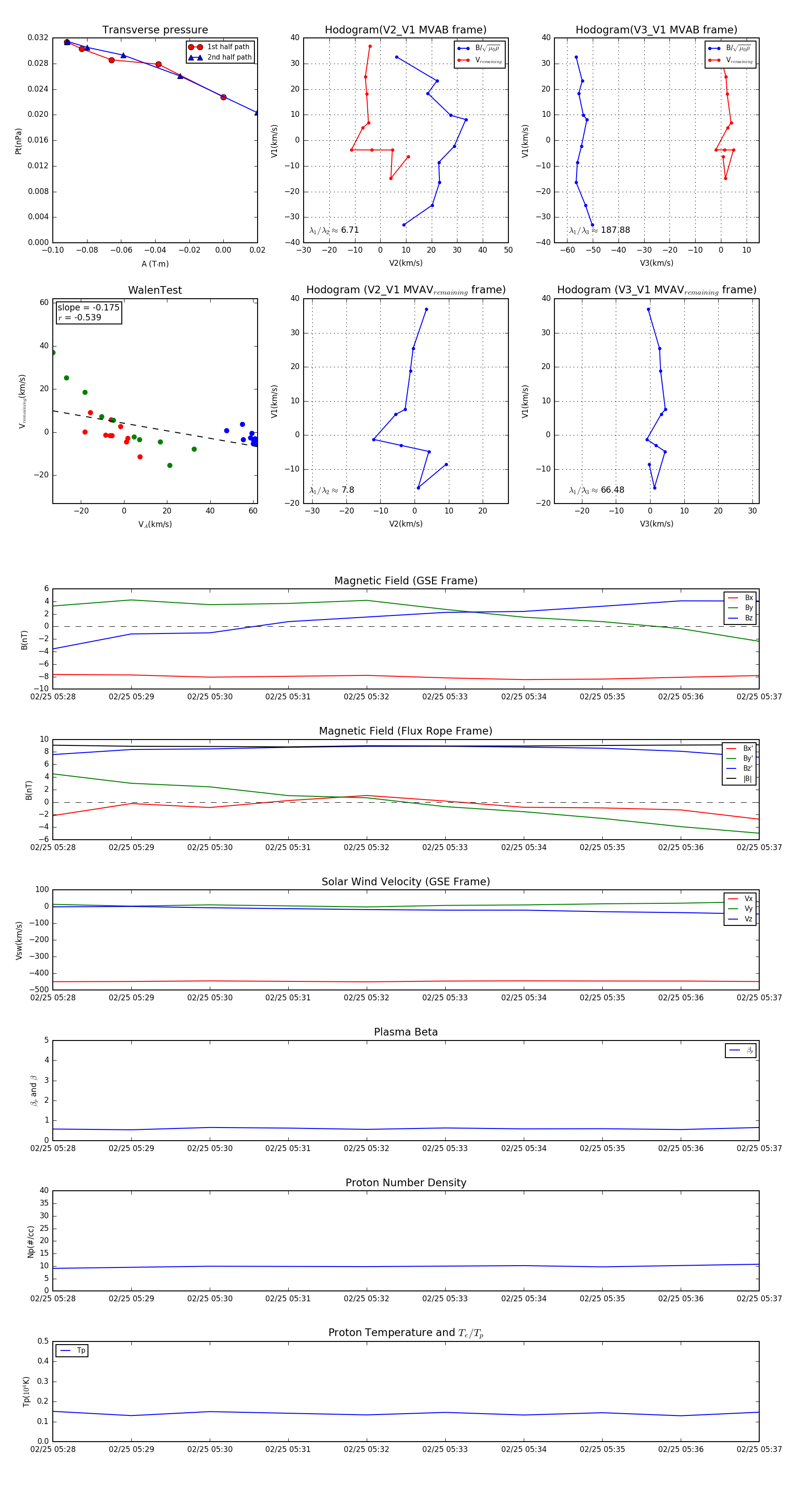
Task: Click '02/25 05:29' tick under Proton Number Density
Action: click(131, 1299)
